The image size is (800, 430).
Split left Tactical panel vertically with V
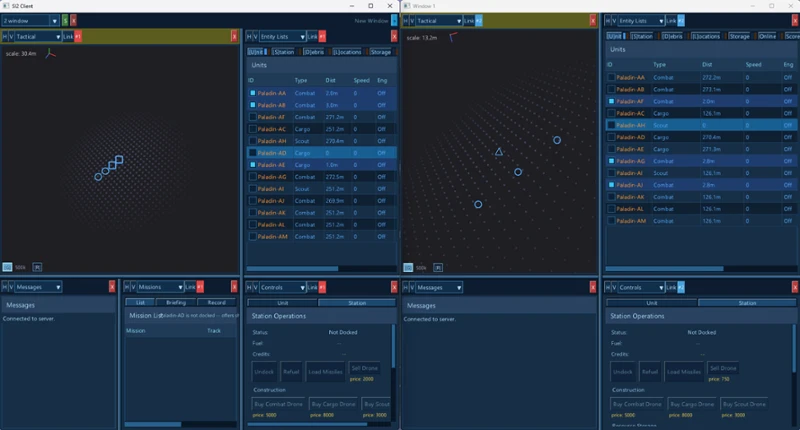click(x=11, y=37)
